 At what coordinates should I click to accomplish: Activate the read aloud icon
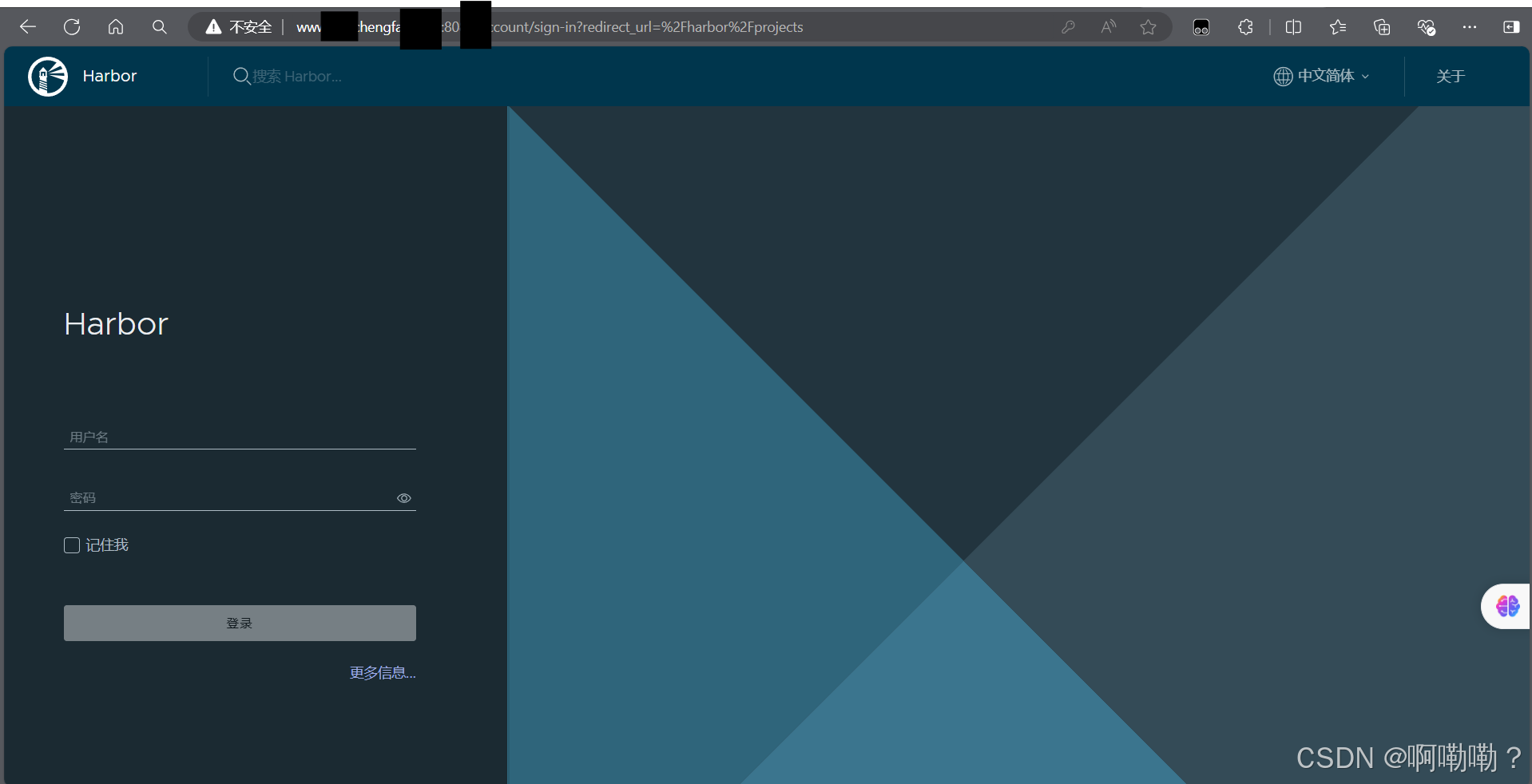tap(1108, 27)
